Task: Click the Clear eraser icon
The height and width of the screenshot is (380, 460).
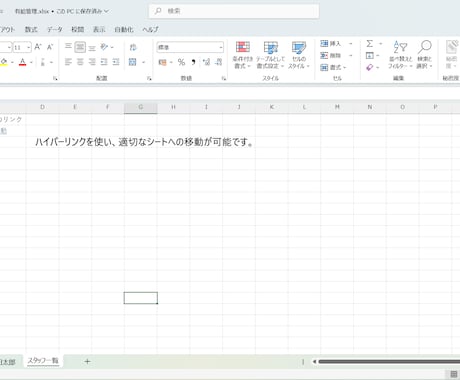Action: (x=369, y=67)
